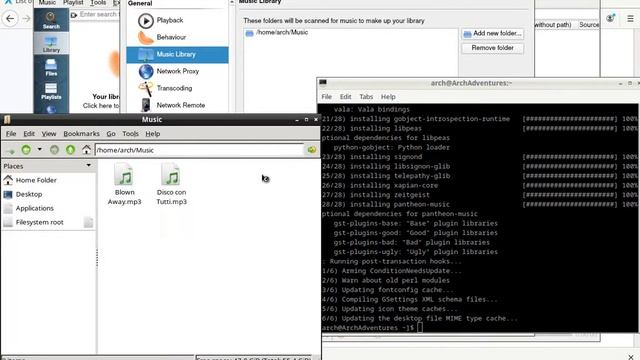
Task: Open the terminal Help menu
Action: pos(388,97)
